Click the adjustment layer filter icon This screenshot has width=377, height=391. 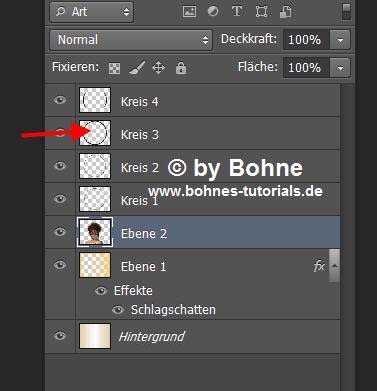point(213,12)
